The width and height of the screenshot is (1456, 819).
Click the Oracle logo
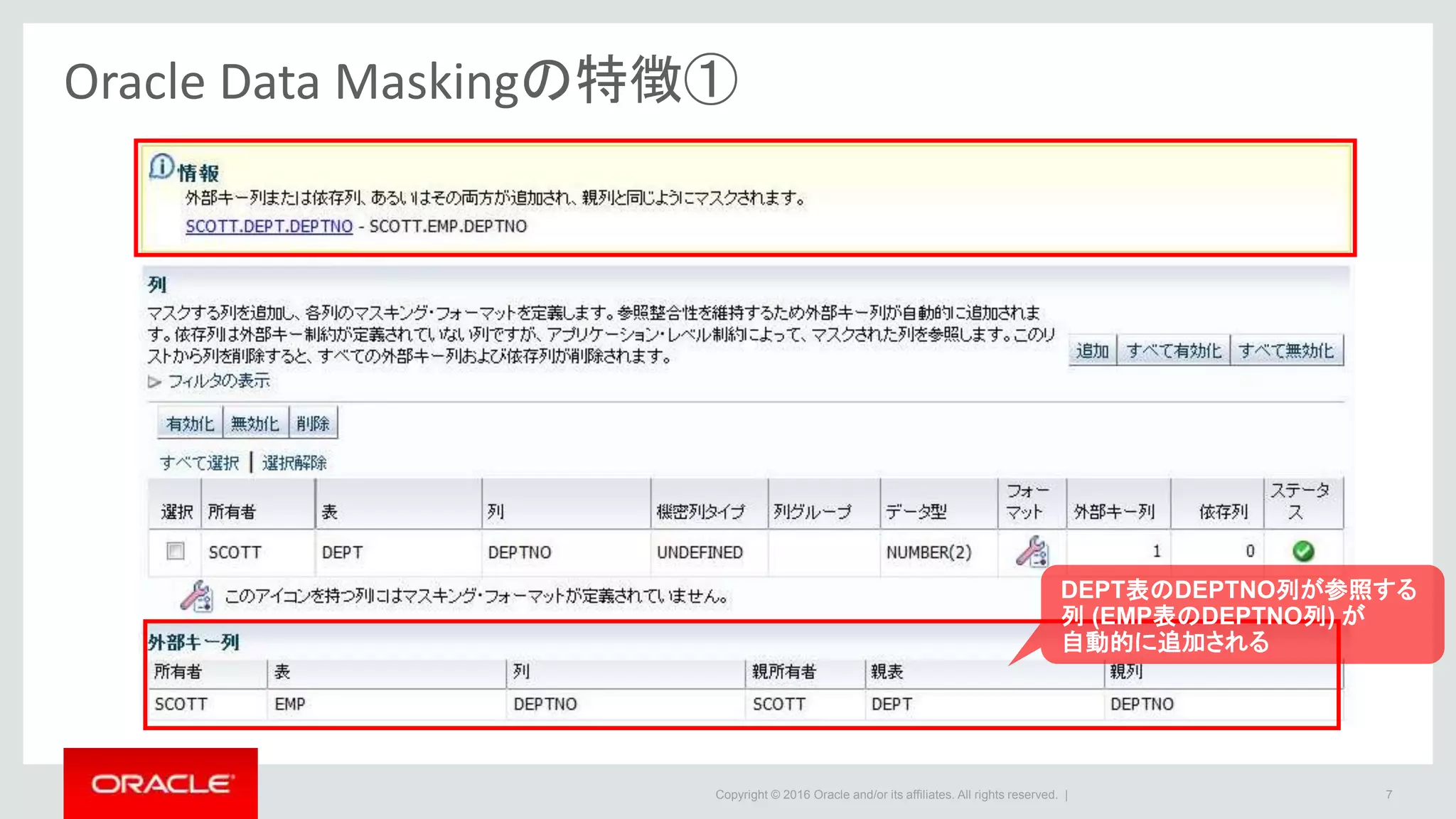(x=161, y=783)
